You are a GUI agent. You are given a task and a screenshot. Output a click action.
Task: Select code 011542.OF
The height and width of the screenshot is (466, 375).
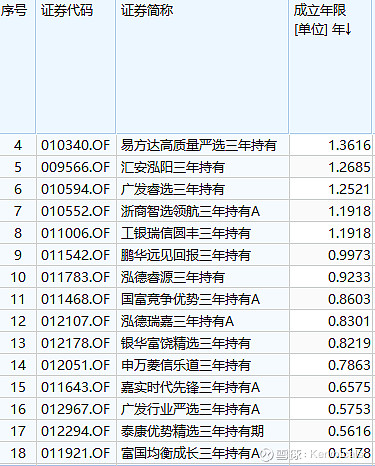[x=75, y=255]
